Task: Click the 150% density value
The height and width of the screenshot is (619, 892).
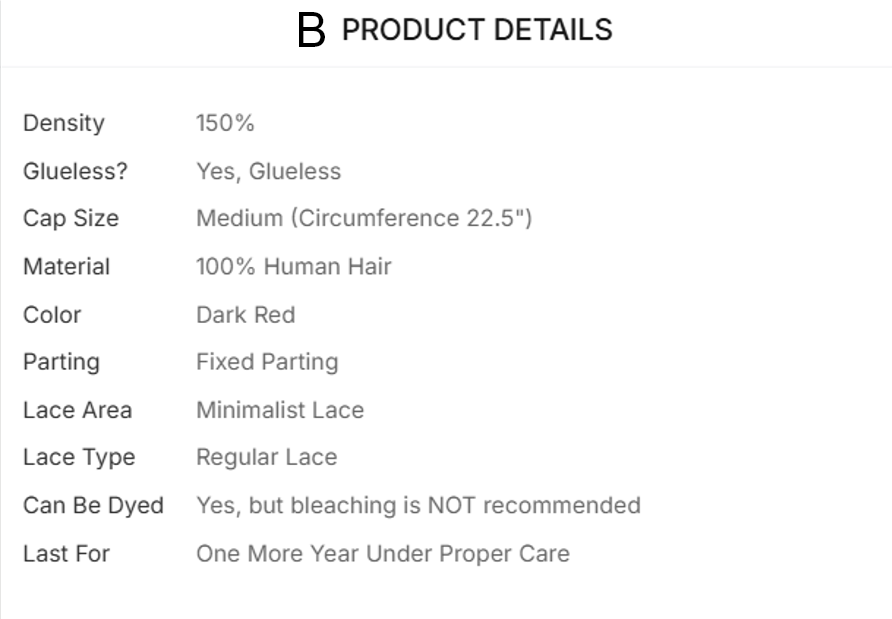Action: [x=225, y=123]
